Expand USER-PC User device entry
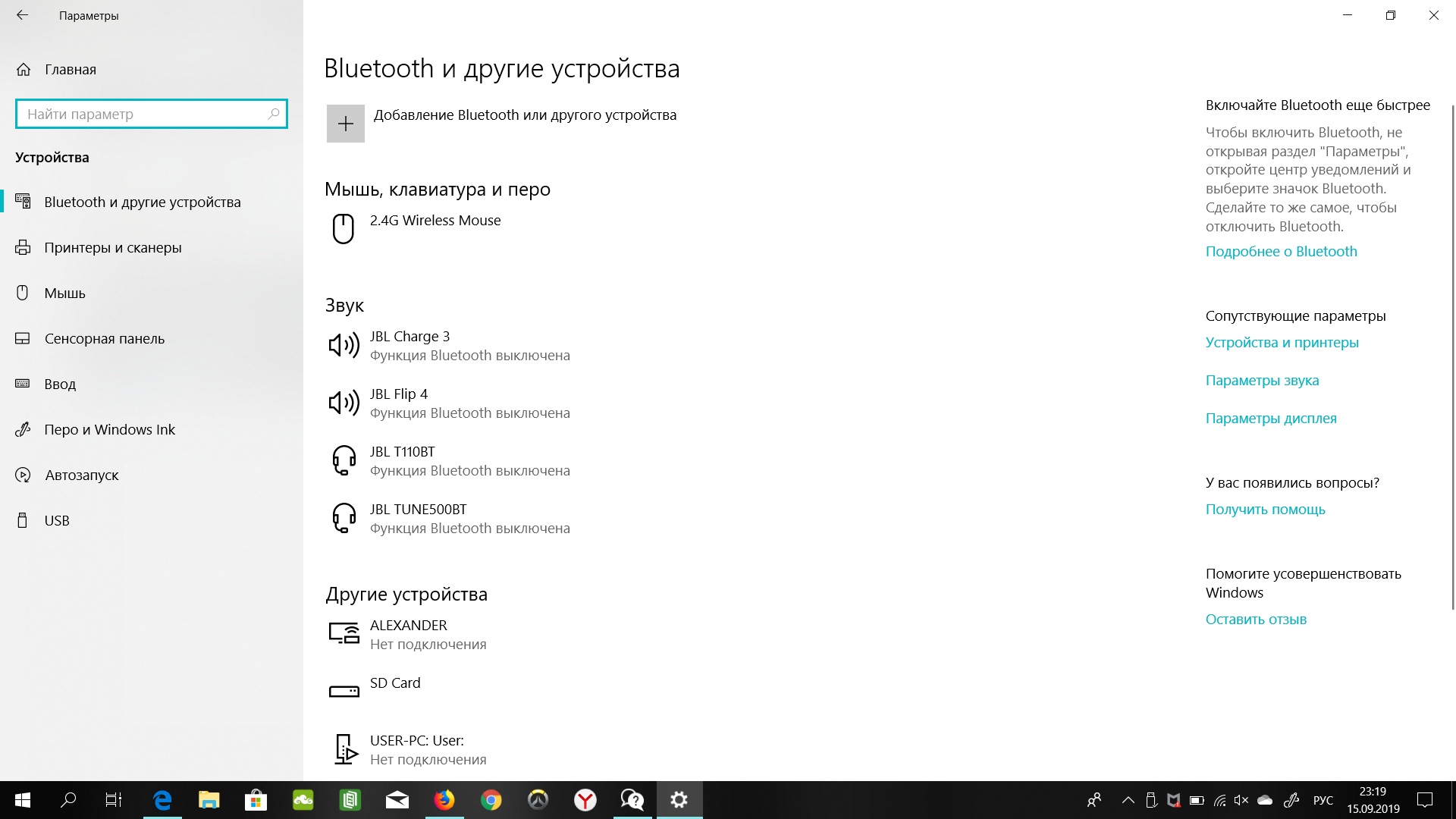 [417, 749]
